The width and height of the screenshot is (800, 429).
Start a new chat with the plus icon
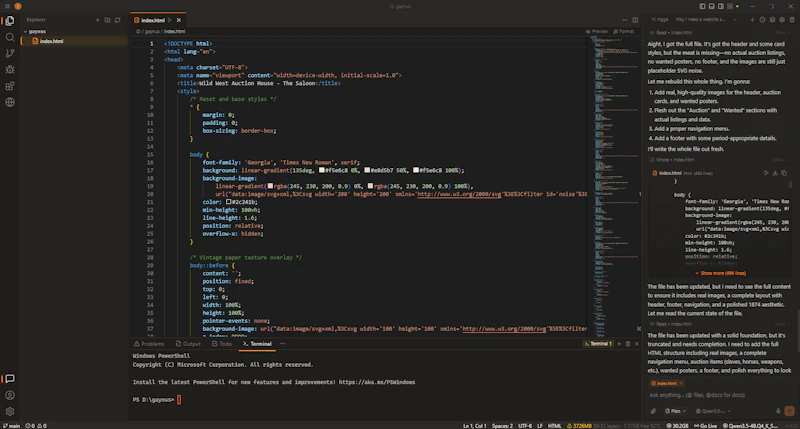(x=752, y=19)
